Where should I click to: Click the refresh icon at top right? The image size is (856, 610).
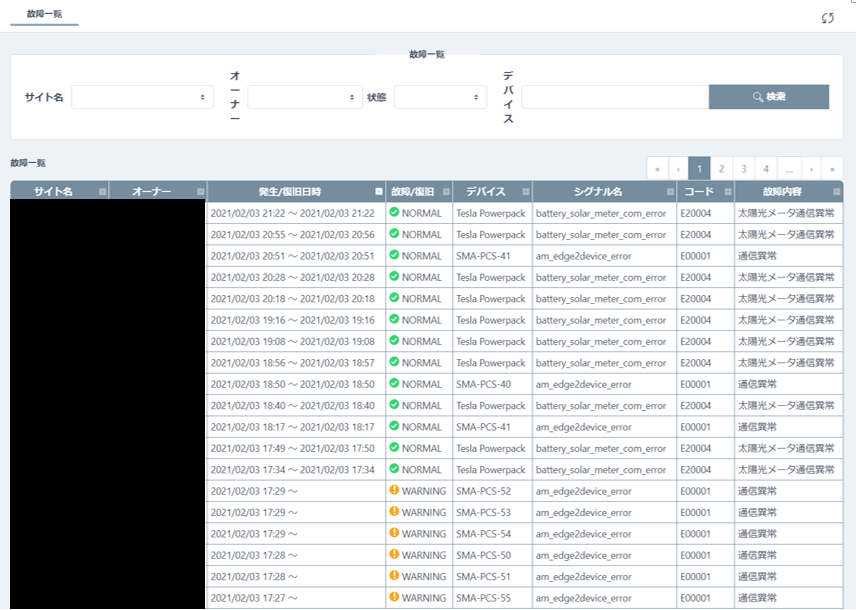(828, 18)
